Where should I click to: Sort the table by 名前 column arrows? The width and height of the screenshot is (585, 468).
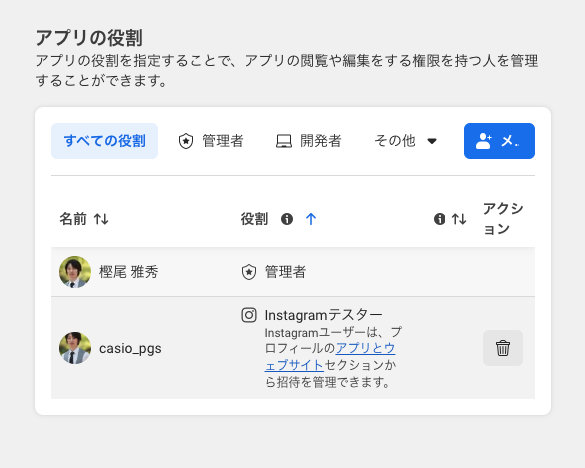click(x=101, y=219)
